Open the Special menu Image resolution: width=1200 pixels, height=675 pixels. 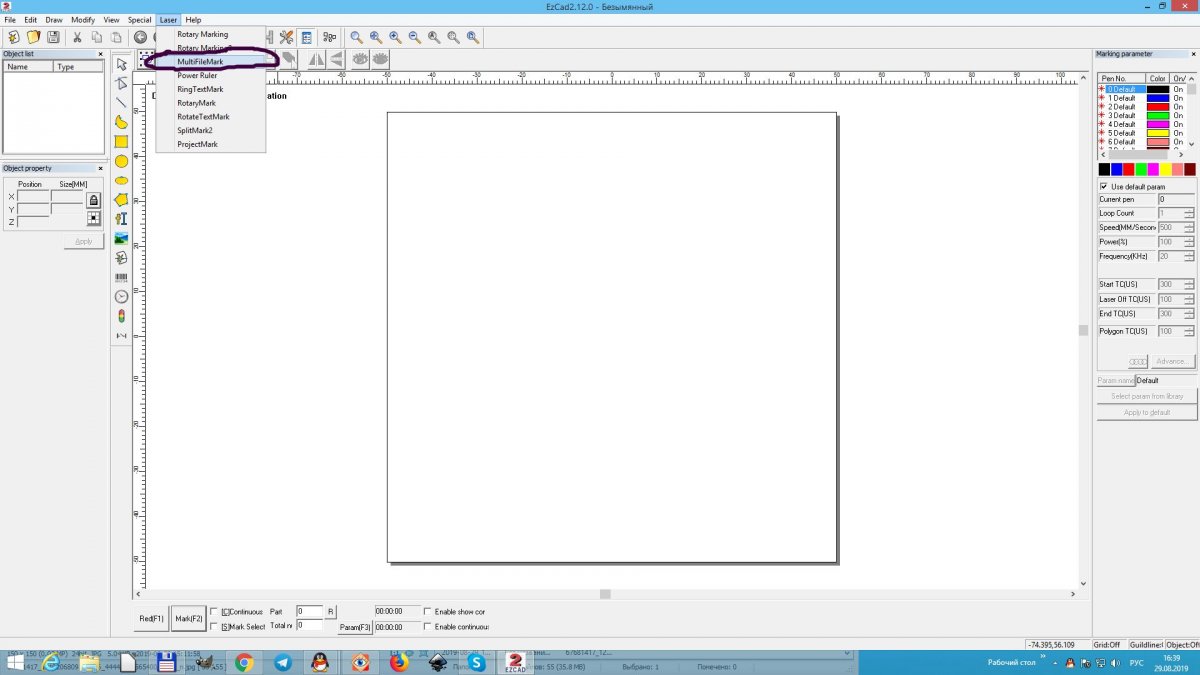(x=139, y=20)
